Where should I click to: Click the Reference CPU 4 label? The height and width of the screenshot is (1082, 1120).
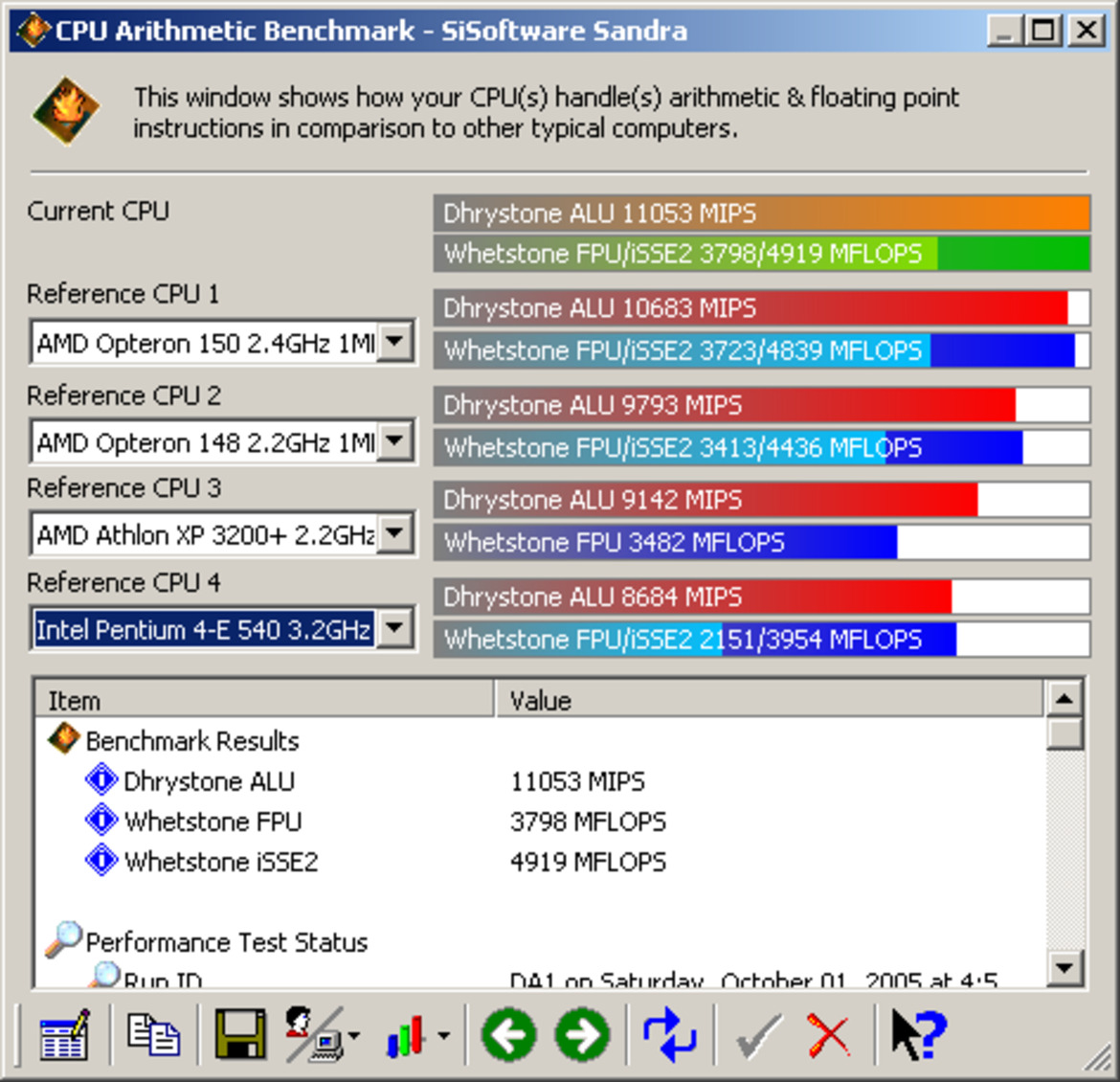tap(123, 582)
